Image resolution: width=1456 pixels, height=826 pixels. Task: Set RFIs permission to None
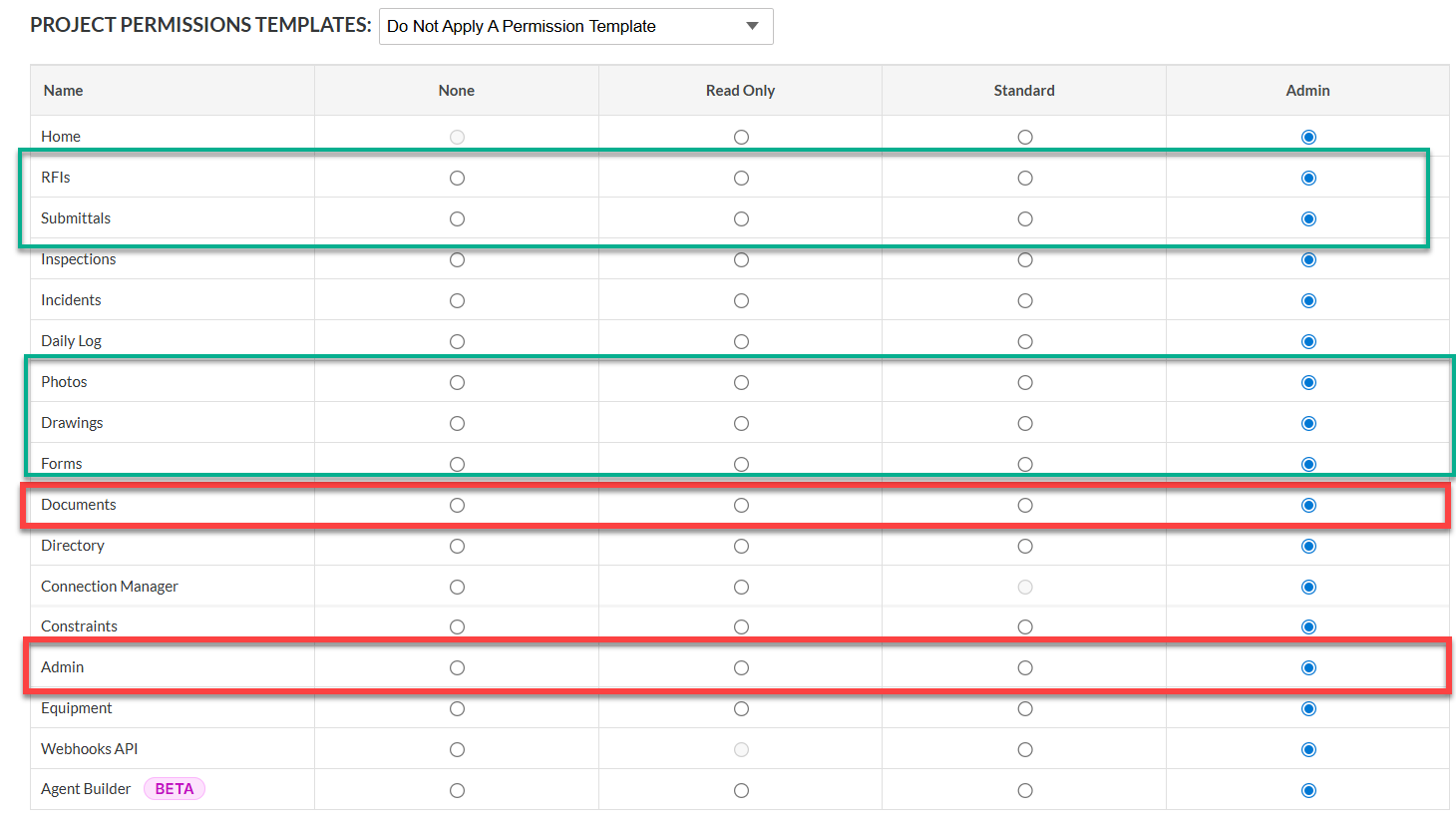457,179
